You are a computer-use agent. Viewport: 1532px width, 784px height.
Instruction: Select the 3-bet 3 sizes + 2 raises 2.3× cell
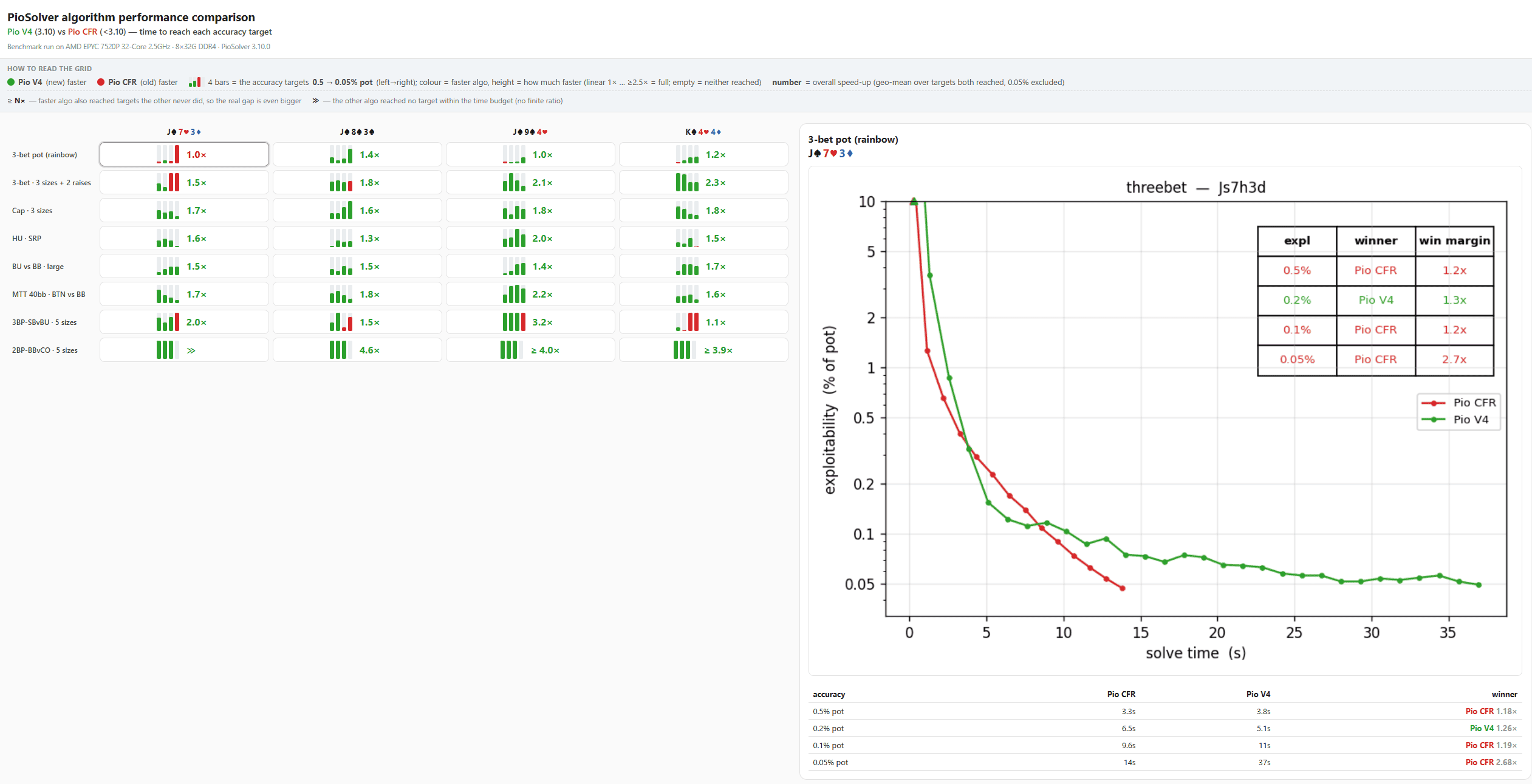(703, 182)
